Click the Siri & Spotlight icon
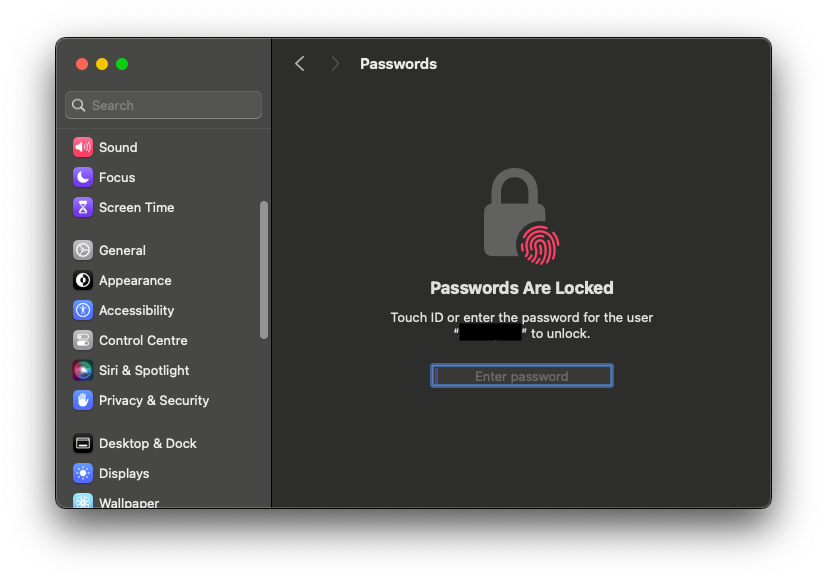 [x=83, y=370]
